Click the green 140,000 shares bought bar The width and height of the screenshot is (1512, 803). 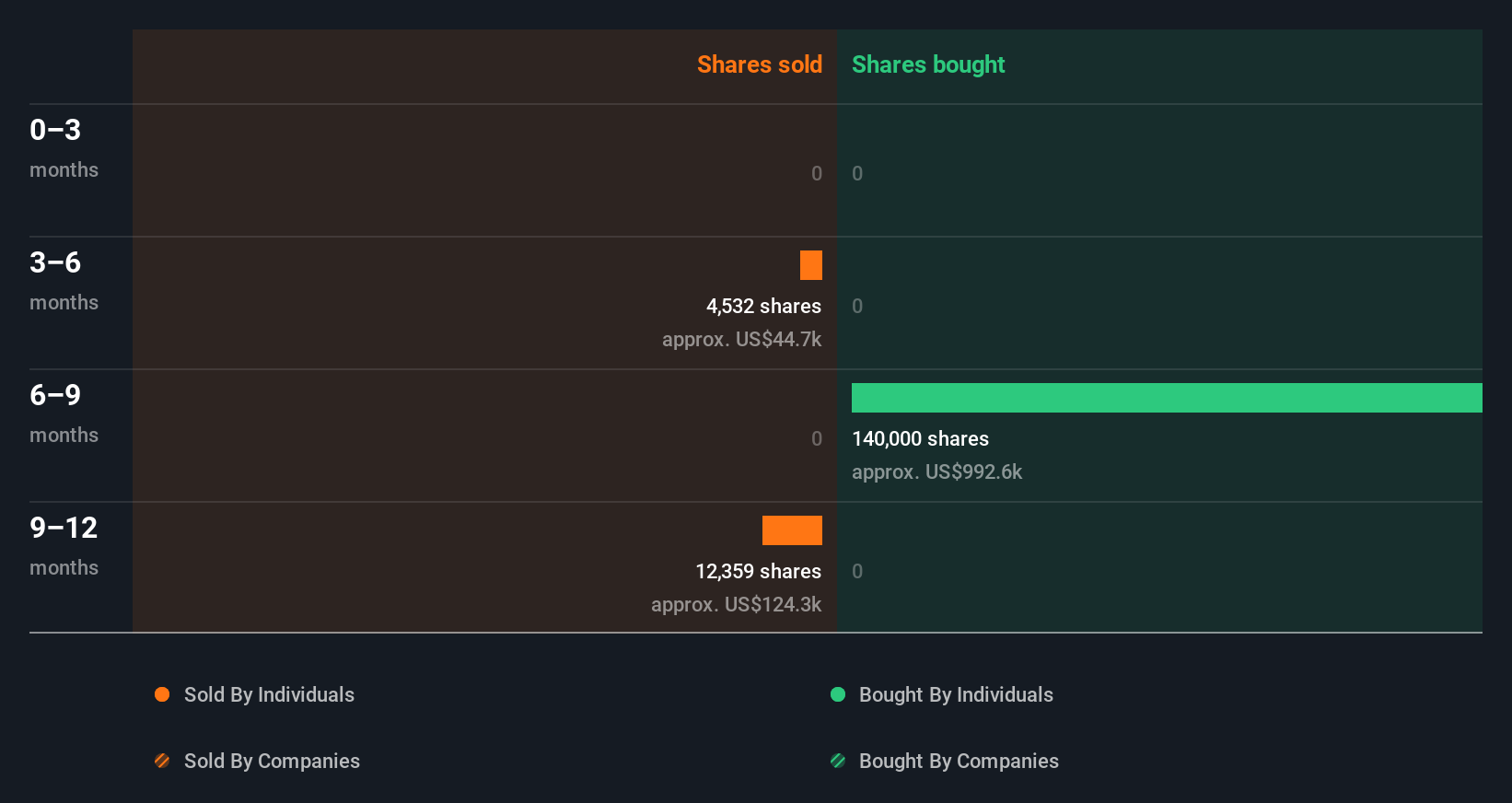1167,398
